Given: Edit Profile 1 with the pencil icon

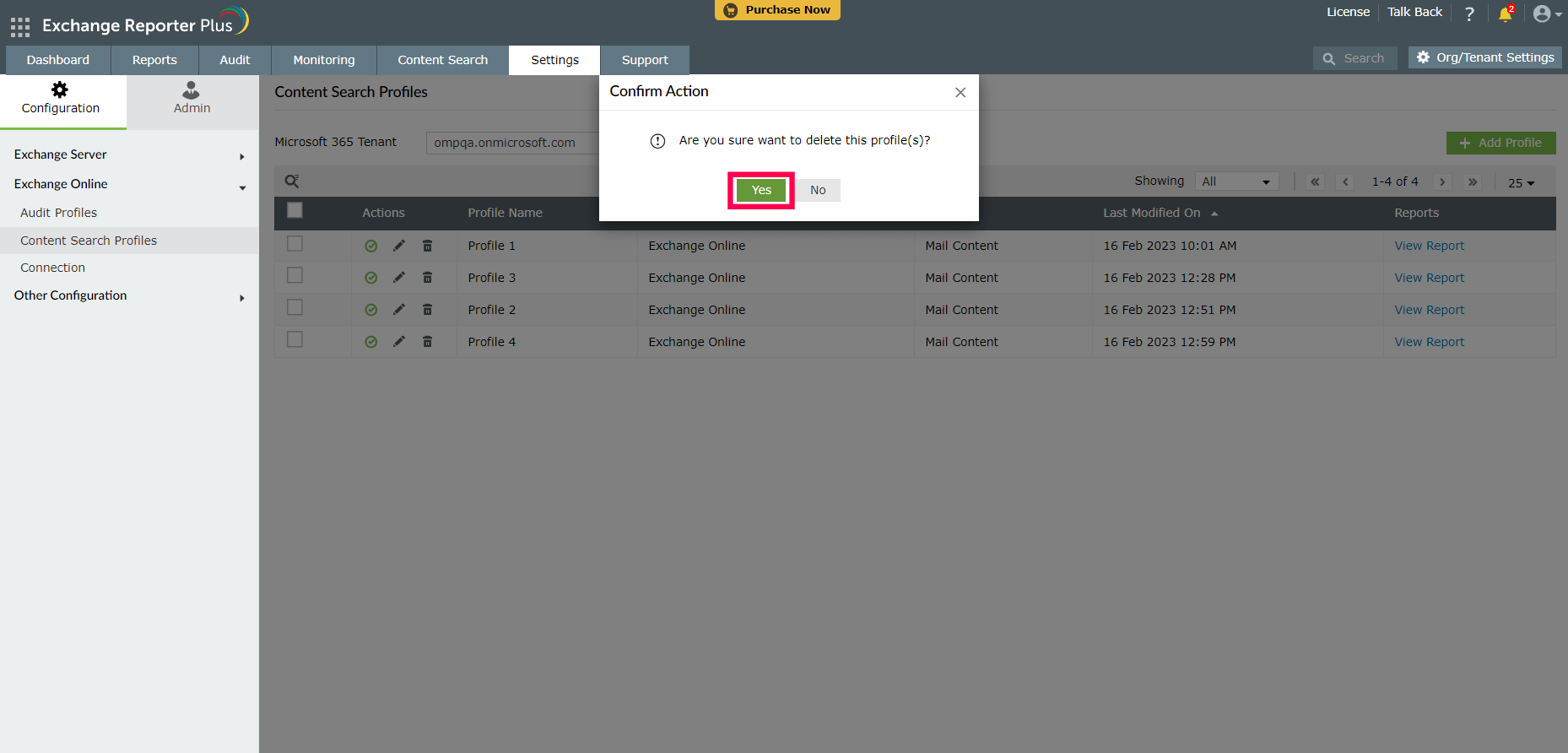Looking at the screenshot, I should (x=399, y=246).
